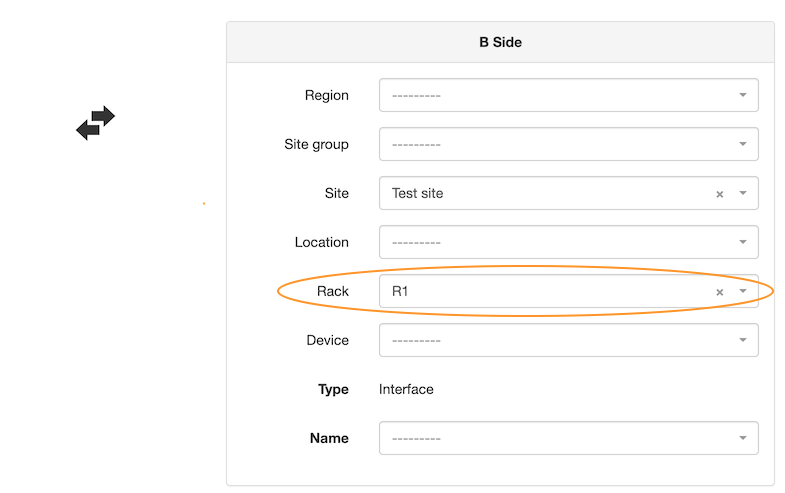Open the Name dropdown caret
The image size is (785, 493).
click(x=743, y=438)
